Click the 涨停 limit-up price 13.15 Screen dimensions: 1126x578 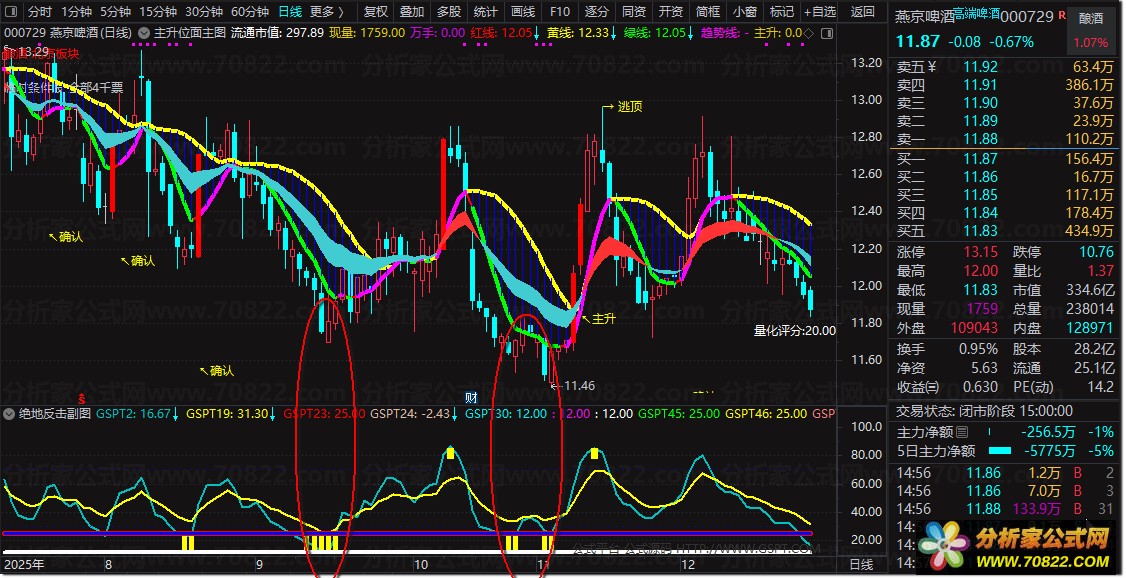coord(980,252)
